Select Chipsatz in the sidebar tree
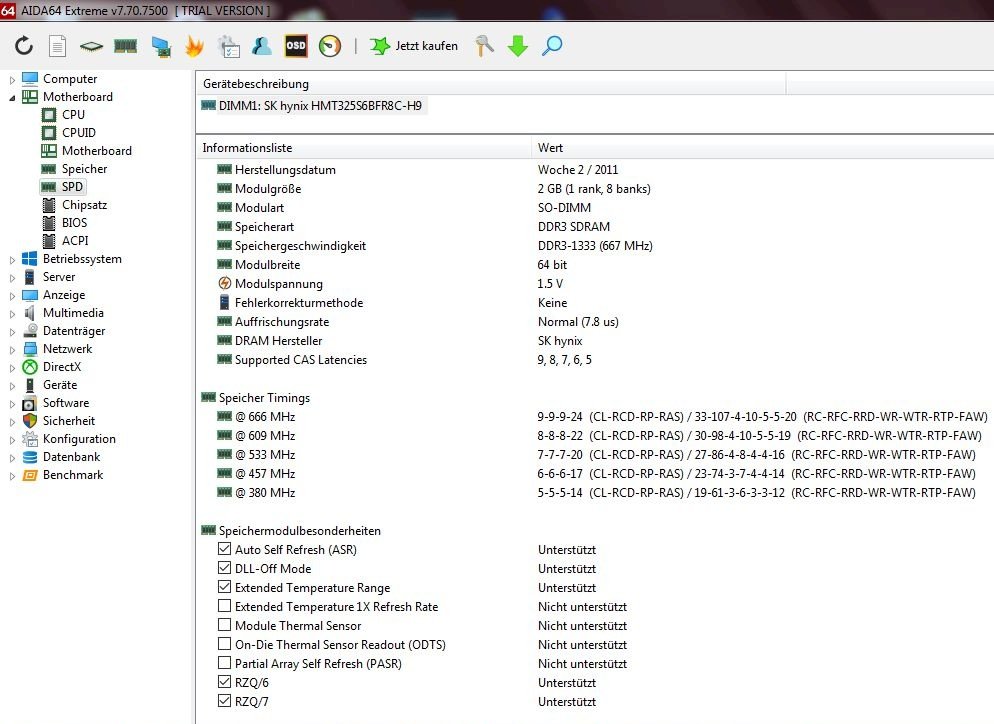 (84, 205)
